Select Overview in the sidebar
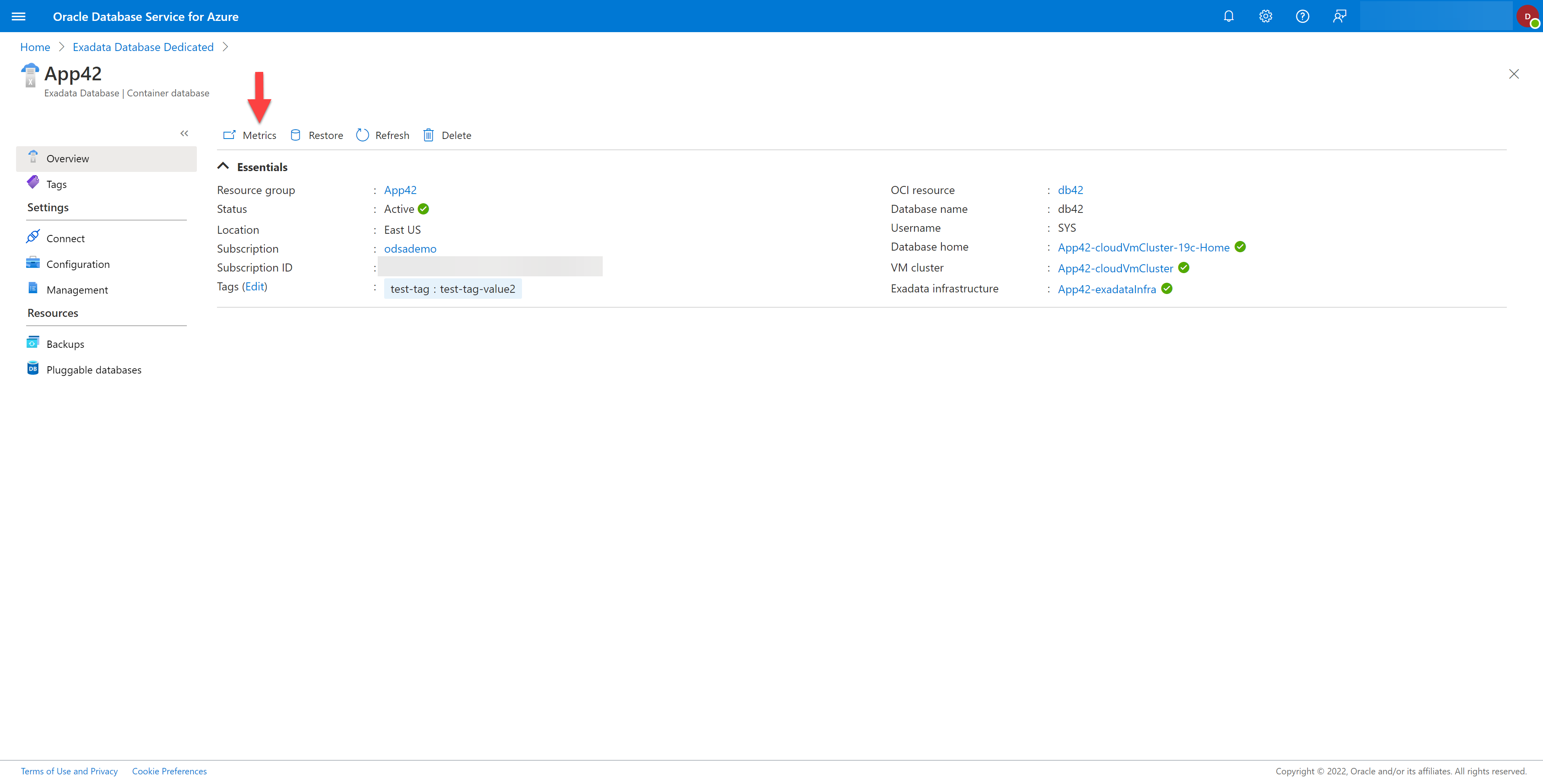Image resolution: width=1543 pixels, height=784 pixels. [x=106, y=159]
